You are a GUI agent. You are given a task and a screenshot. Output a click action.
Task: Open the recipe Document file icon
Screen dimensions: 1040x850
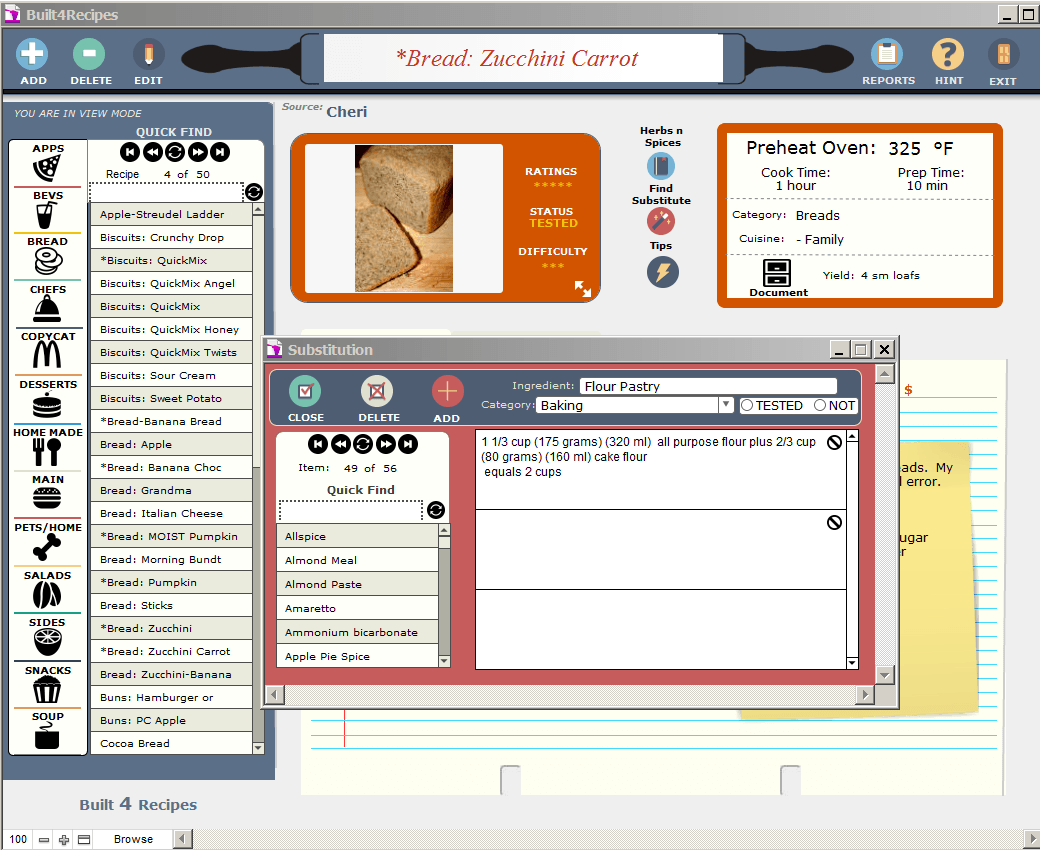click(777, 273)
